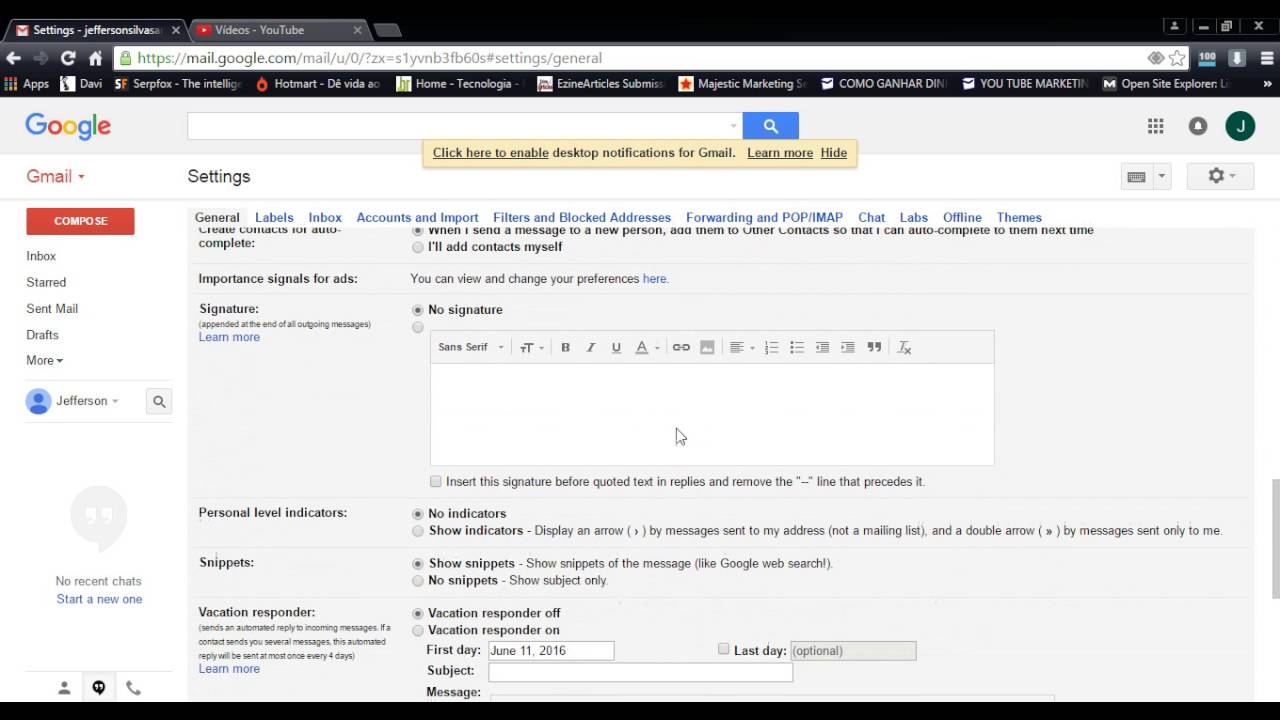Toggle underline in signature toolbar

click(616, 347)
